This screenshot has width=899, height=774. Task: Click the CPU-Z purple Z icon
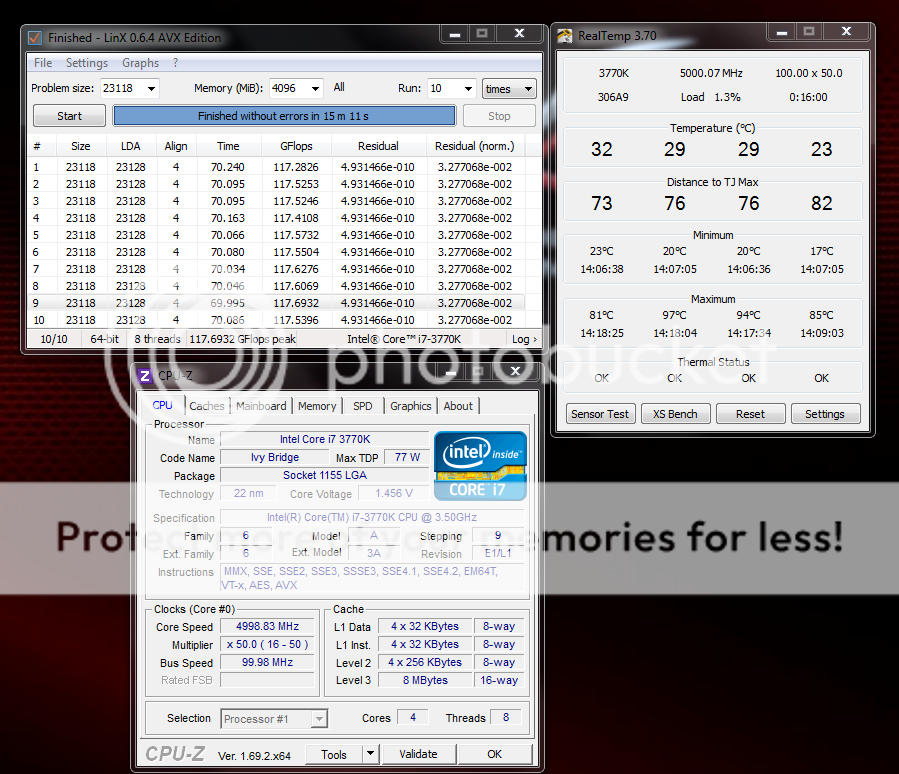pos(145,376)
